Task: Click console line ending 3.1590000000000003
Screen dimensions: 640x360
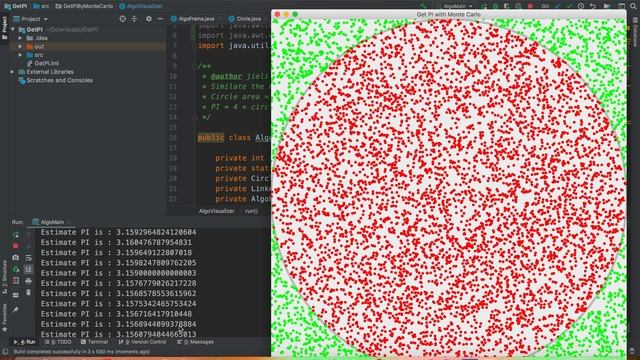Action: click(x=118, y=273)
